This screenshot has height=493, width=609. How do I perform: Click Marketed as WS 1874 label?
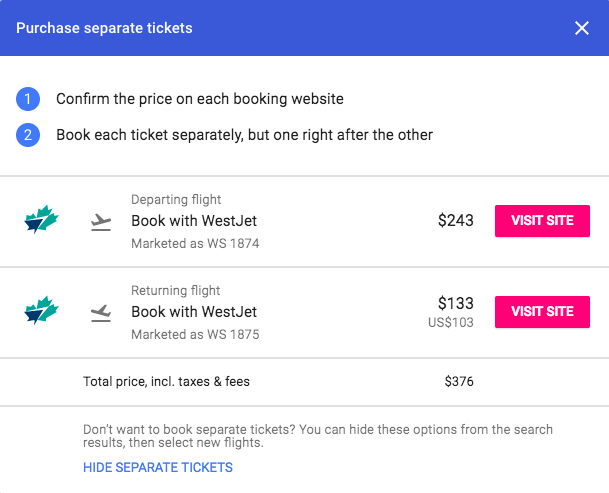click(x=195, y=243)
